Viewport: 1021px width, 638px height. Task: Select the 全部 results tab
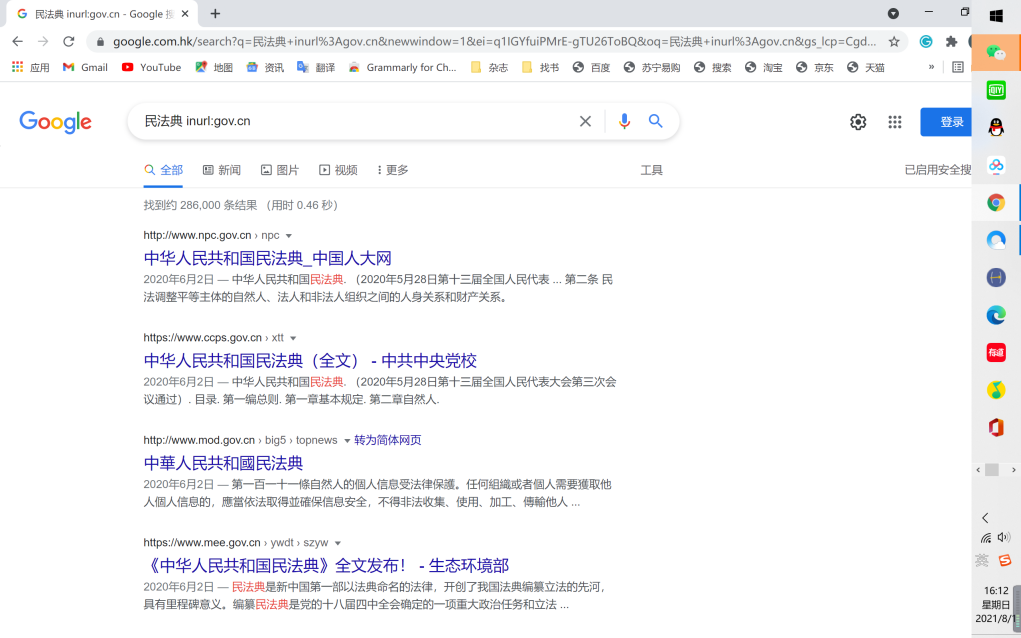(x=163, y=170)
